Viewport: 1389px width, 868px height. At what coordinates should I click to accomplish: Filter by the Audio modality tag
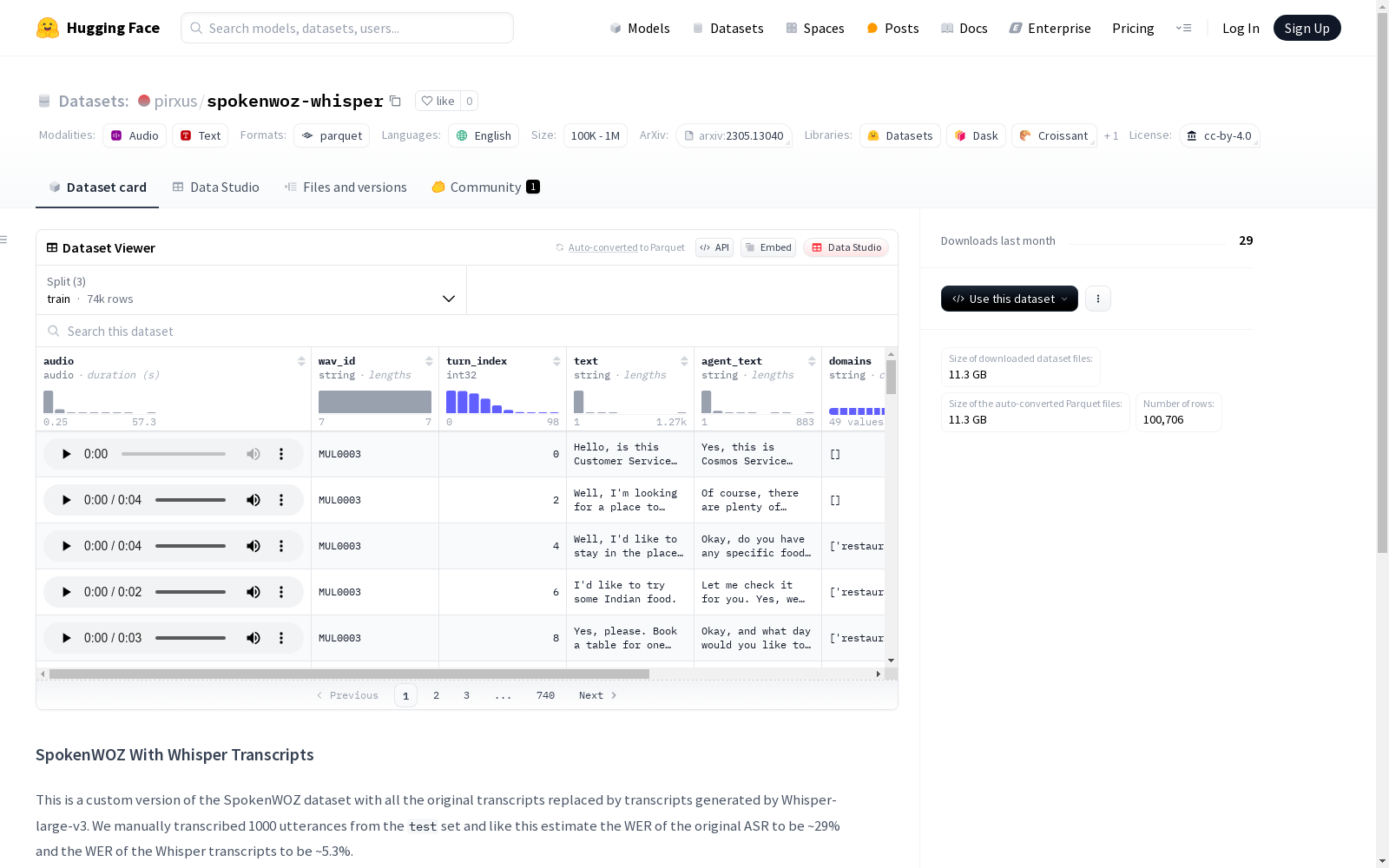click(x=135, y=135)
